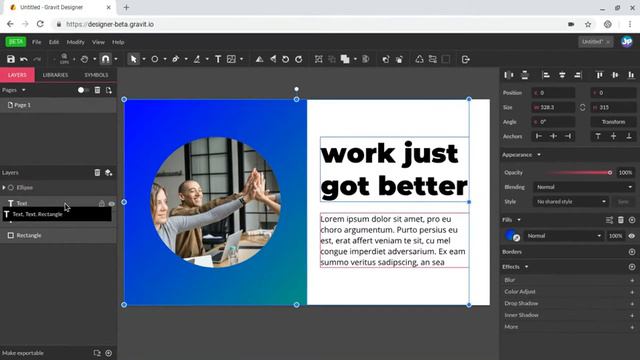Viewport: 640px width, 360px height.
Task: Align selection to top edges
Action: 599,75
